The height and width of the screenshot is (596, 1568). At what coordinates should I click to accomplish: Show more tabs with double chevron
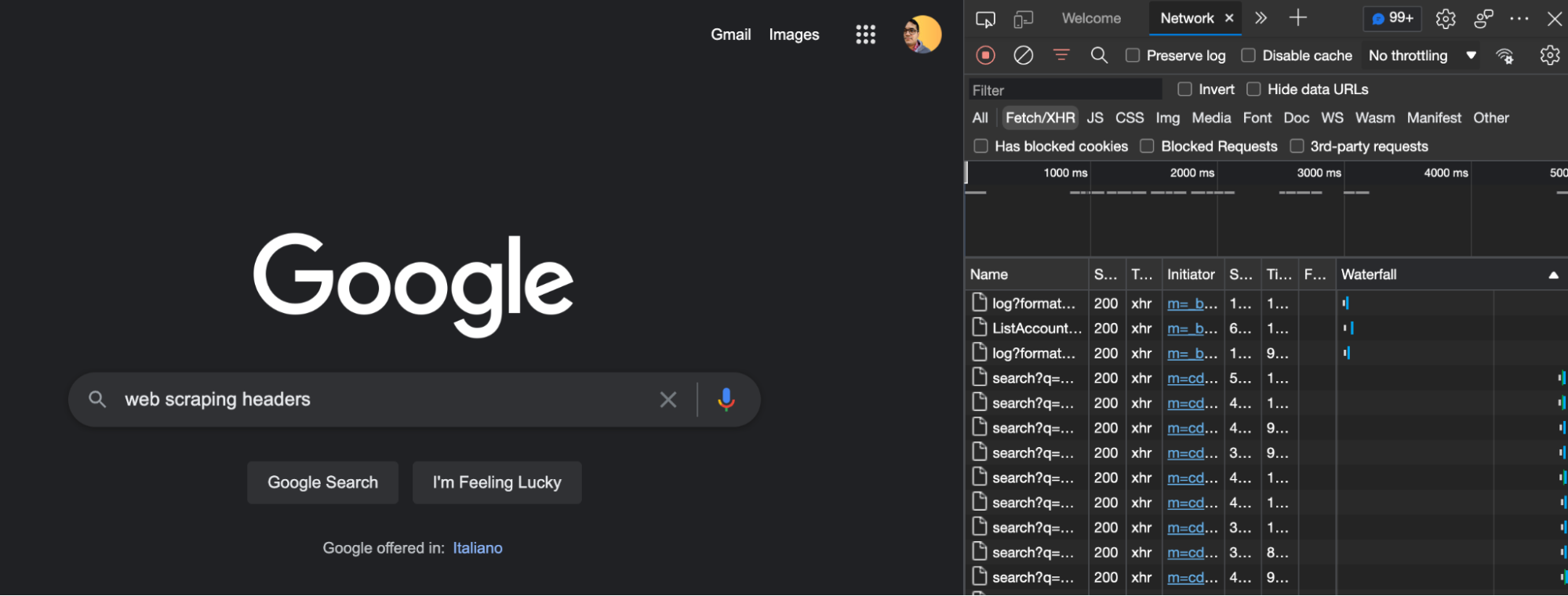[x=1261, y=18]
